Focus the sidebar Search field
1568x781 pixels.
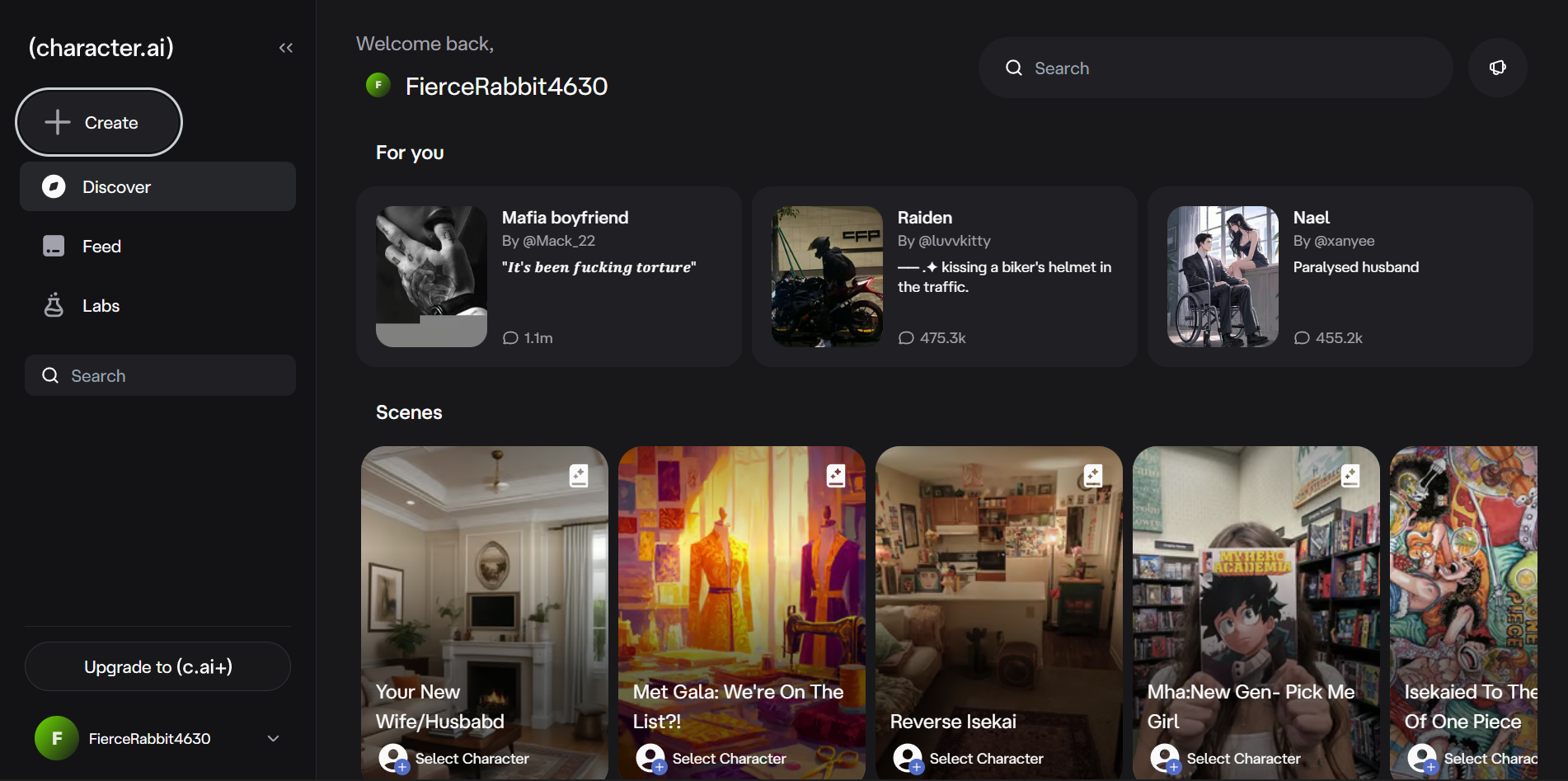coord(160,376)
